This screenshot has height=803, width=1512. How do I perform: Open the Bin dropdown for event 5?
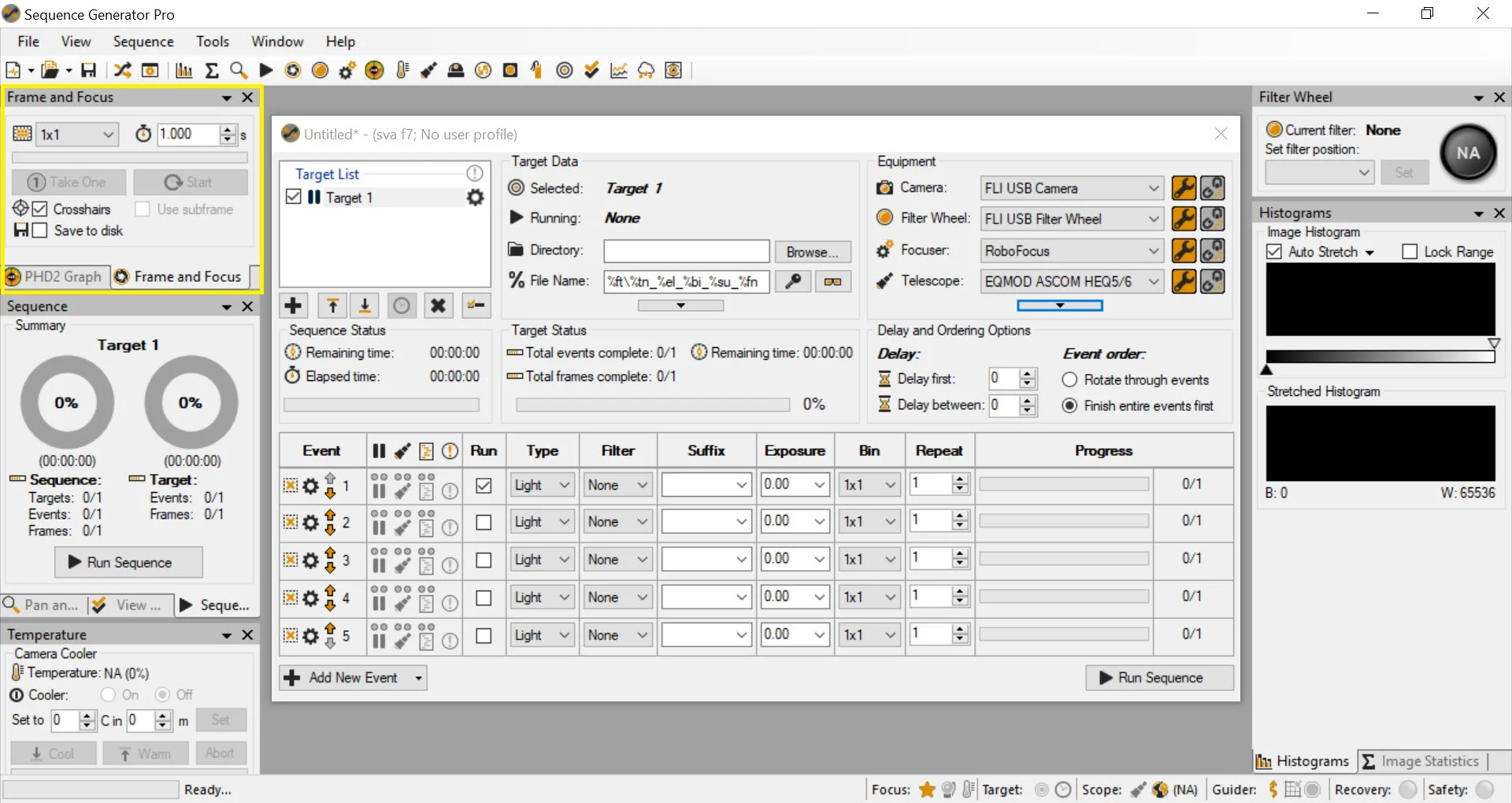click(869, 635)
